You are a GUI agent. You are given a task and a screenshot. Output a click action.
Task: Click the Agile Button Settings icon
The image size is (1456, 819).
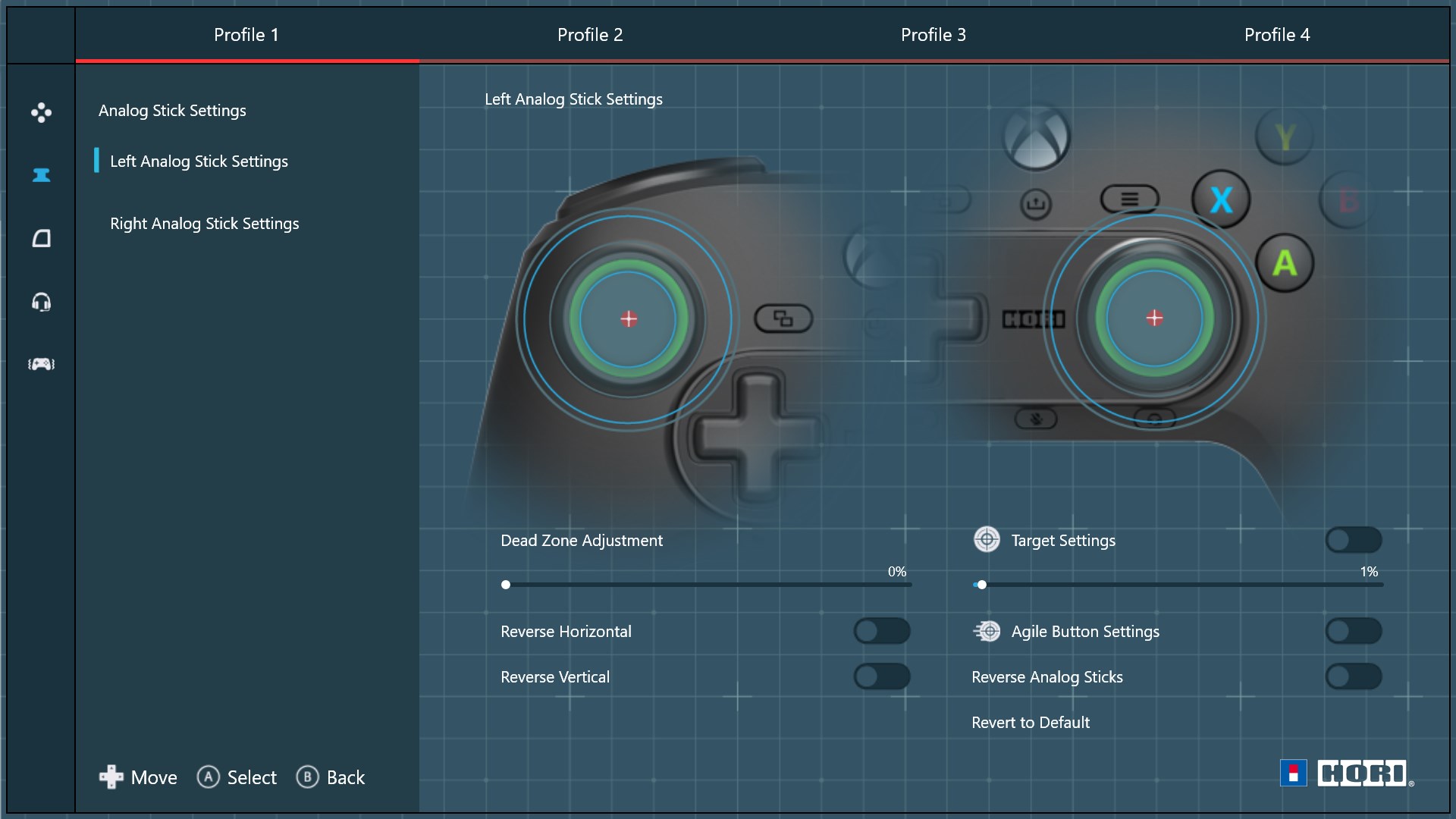click(x=987, y=631)
